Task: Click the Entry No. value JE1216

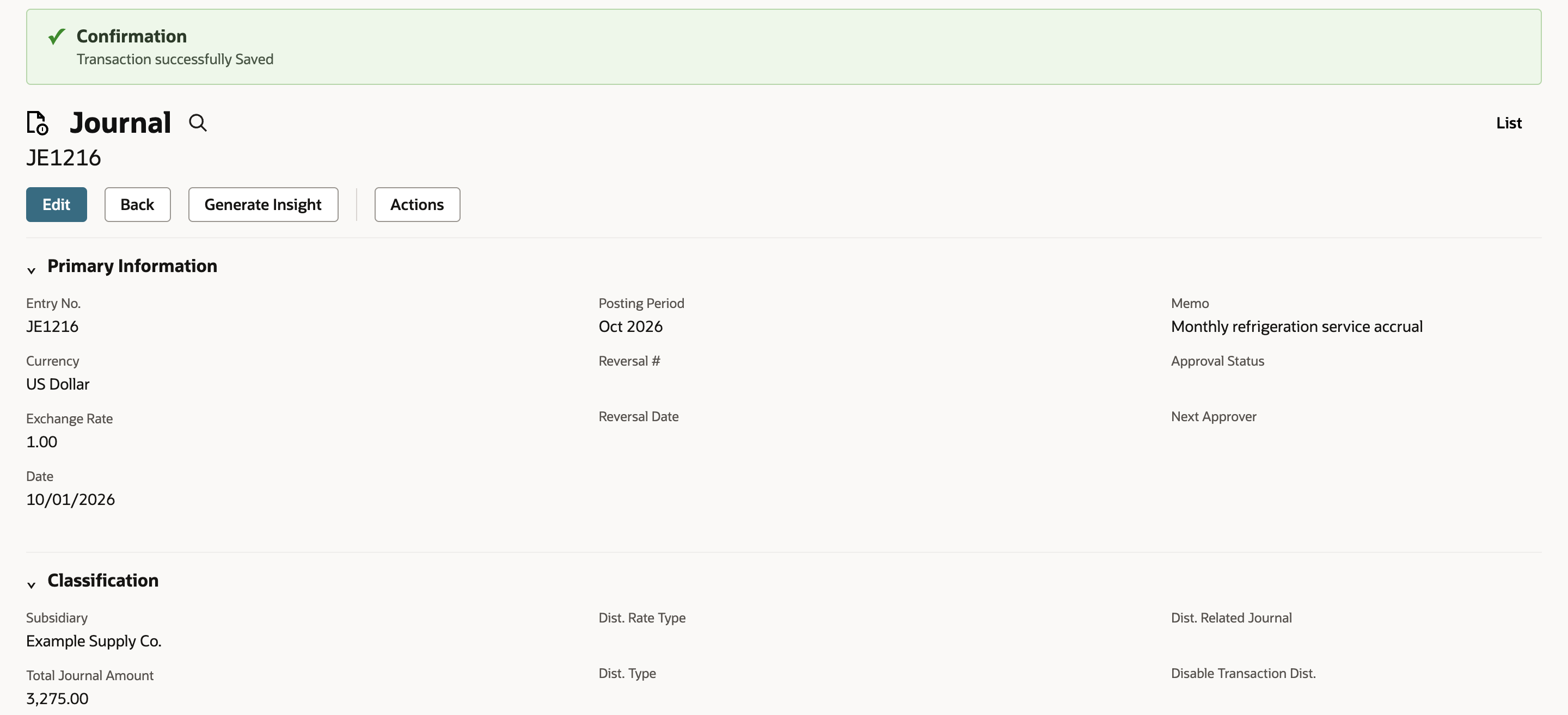Action: tap(52, 326)
